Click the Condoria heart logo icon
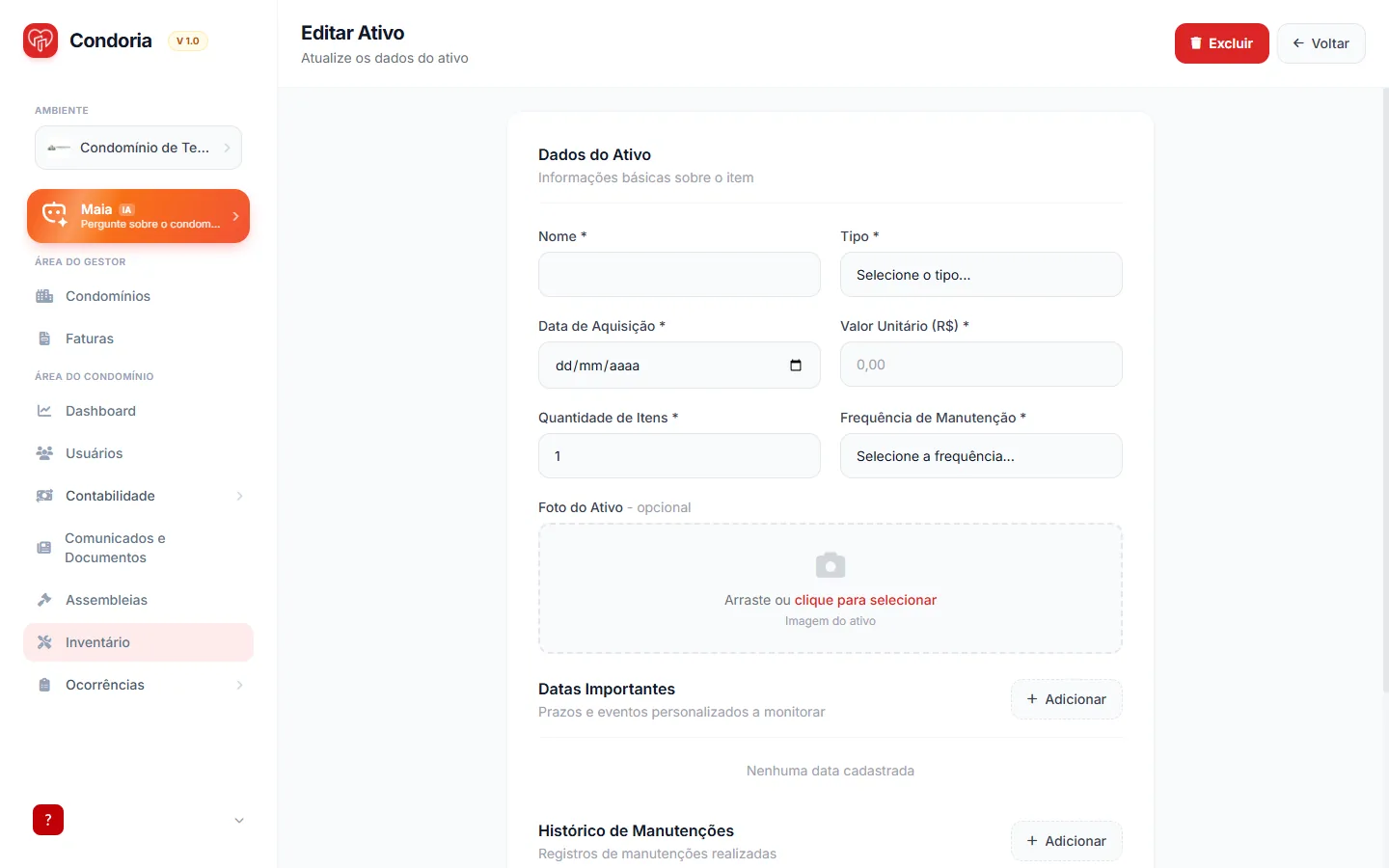This screenshot has height=868, width=1389. point(41,41)
